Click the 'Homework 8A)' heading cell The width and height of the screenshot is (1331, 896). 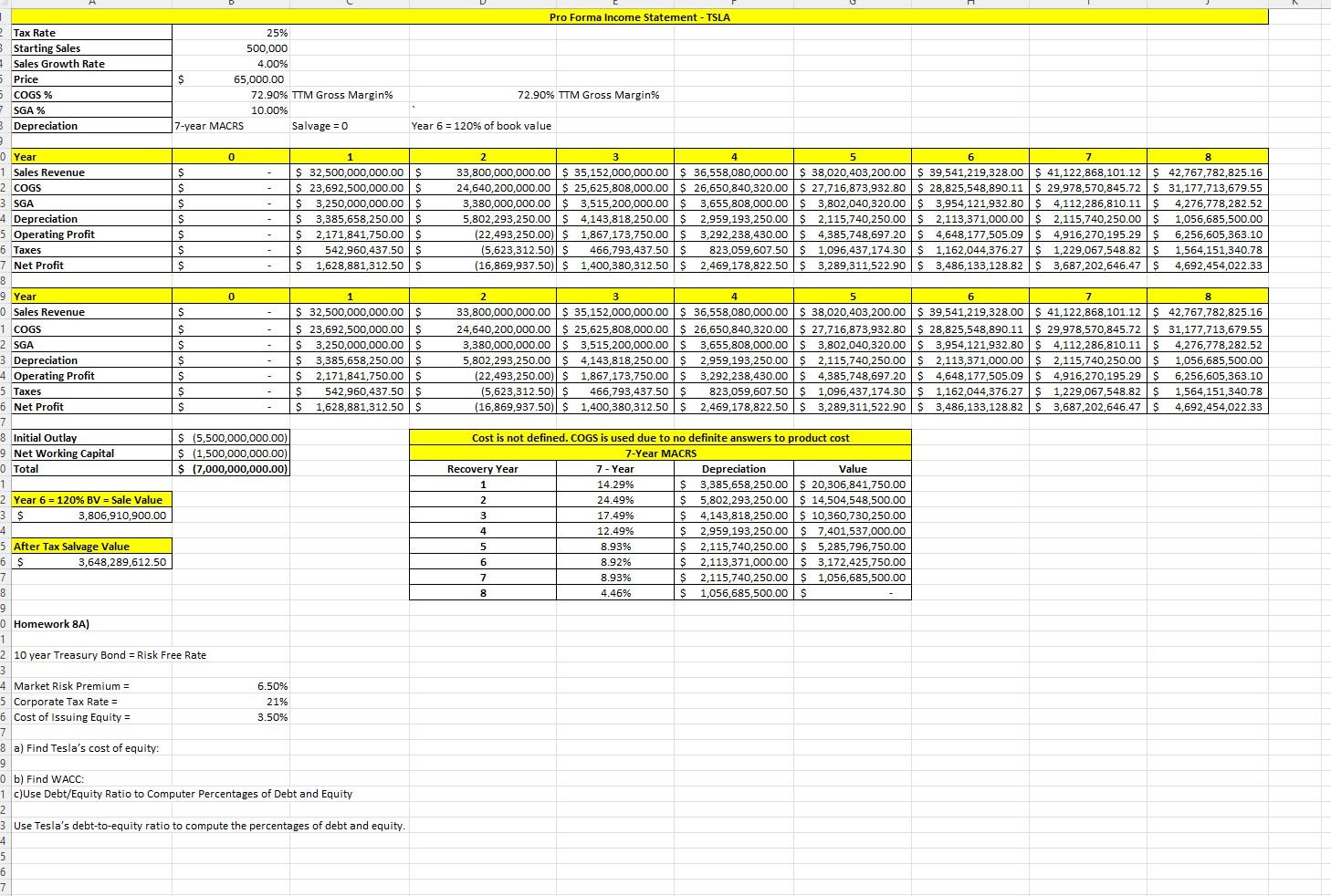91,624
